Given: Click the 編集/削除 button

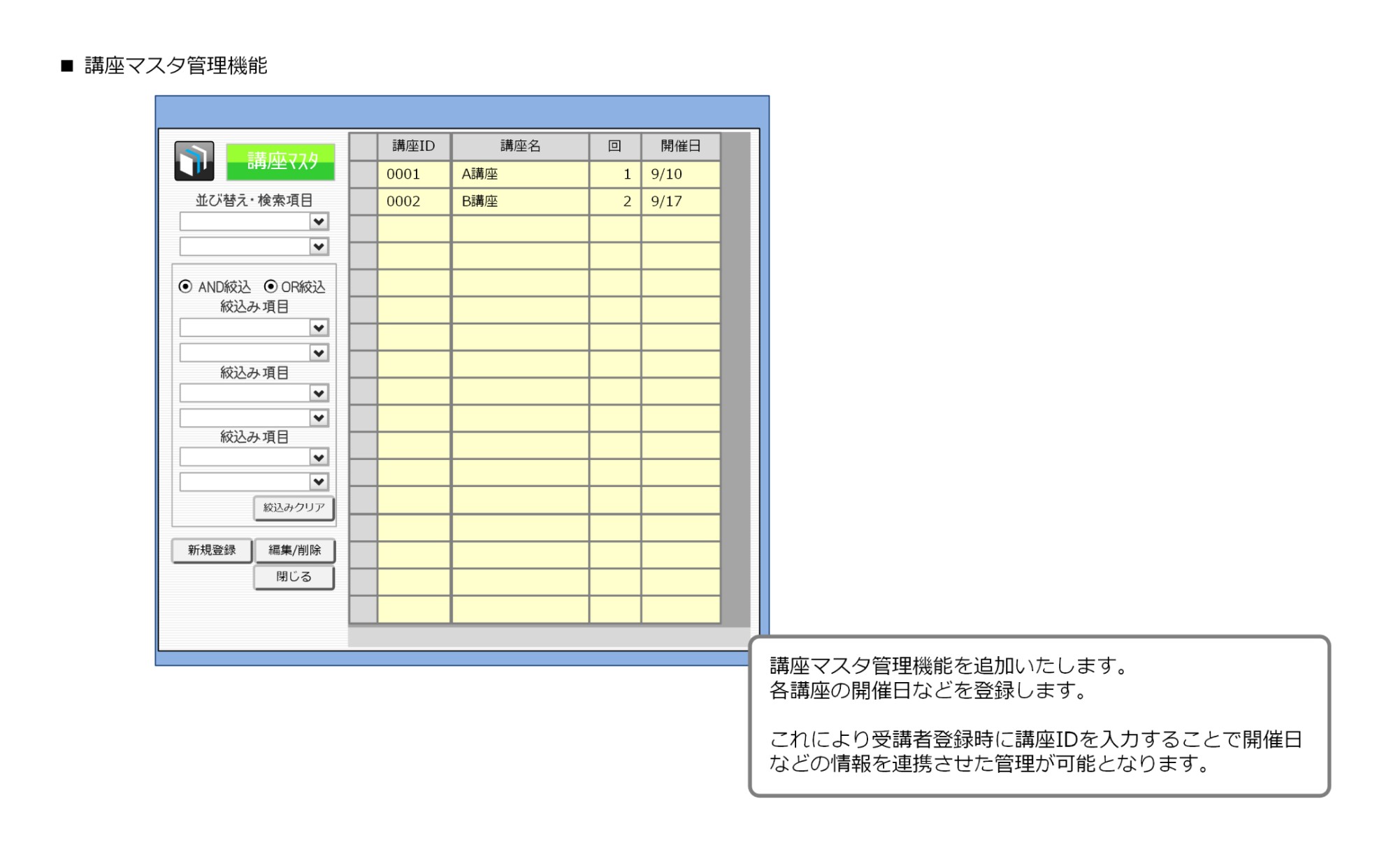Looking at the screenshot, I should pos(294,551).
